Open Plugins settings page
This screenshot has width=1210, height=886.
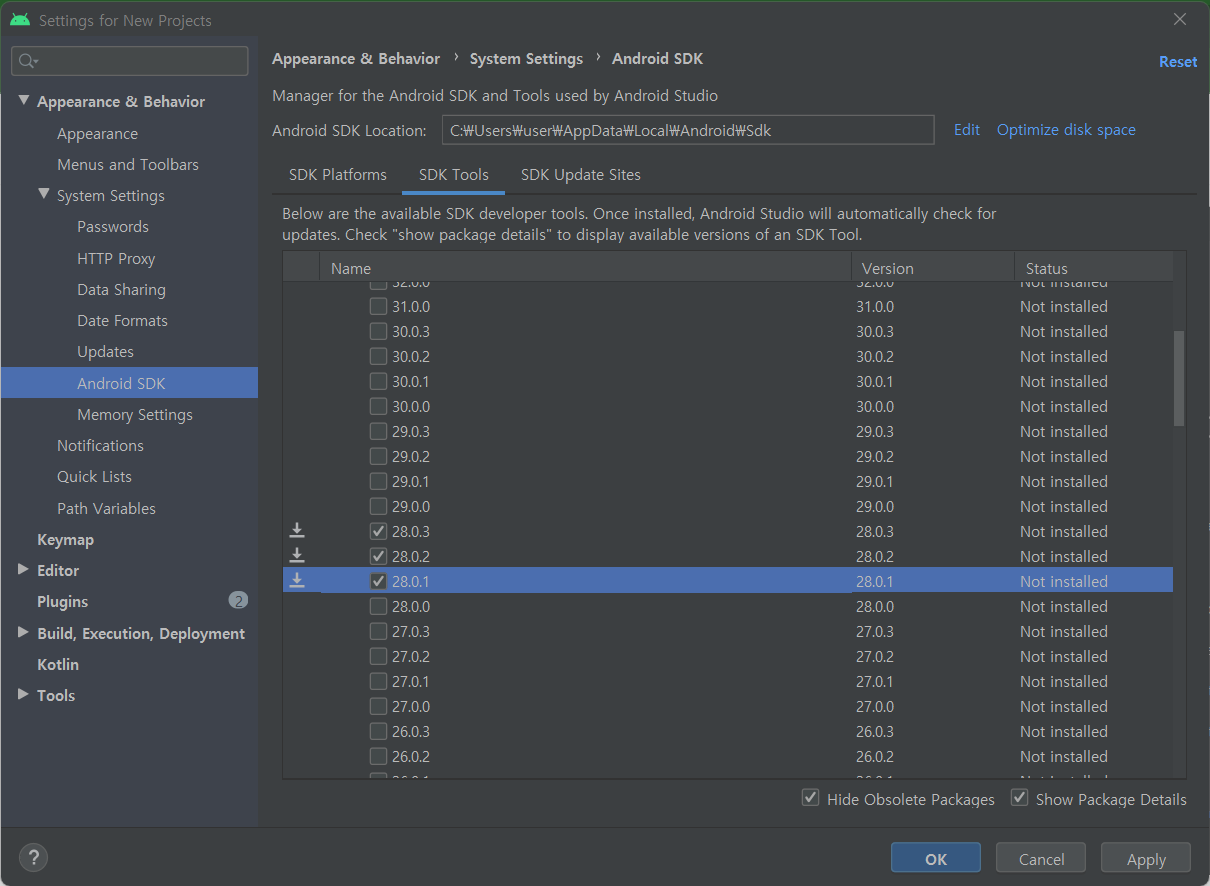coord(62,601)
